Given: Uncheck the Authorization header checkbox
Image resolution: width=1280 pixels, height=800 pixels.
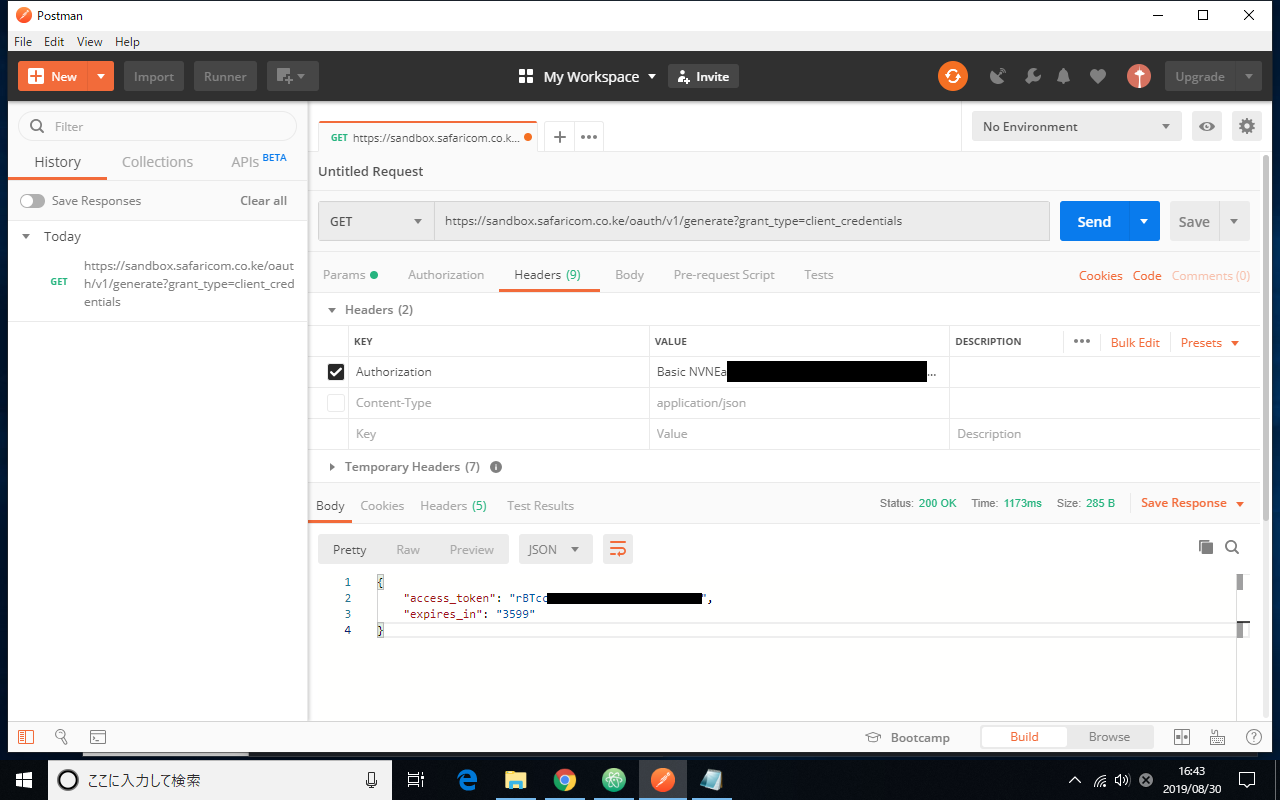Looking at the screenshot, I should pos(336,372).
